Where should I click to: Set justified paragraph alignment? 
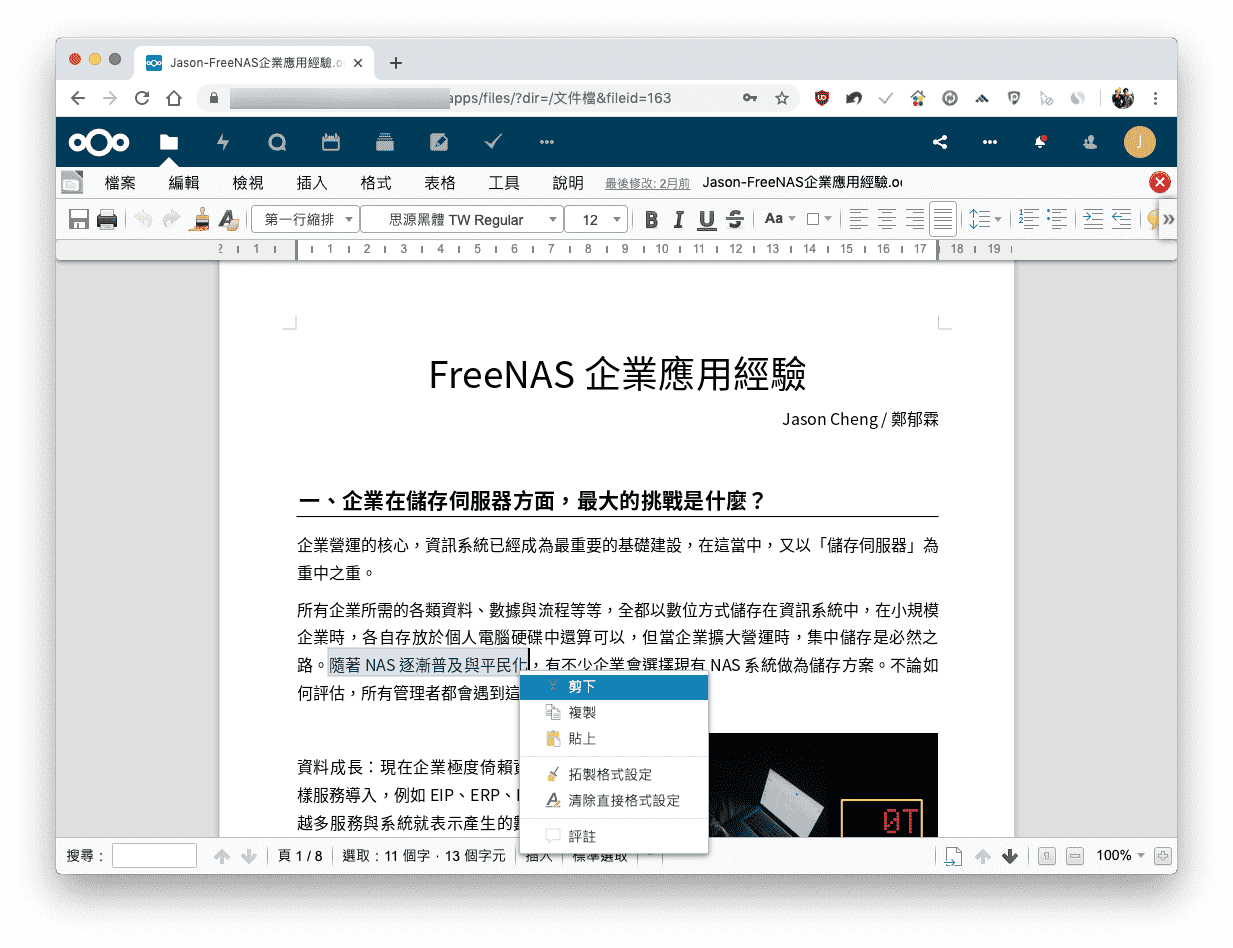pos(942,219)
